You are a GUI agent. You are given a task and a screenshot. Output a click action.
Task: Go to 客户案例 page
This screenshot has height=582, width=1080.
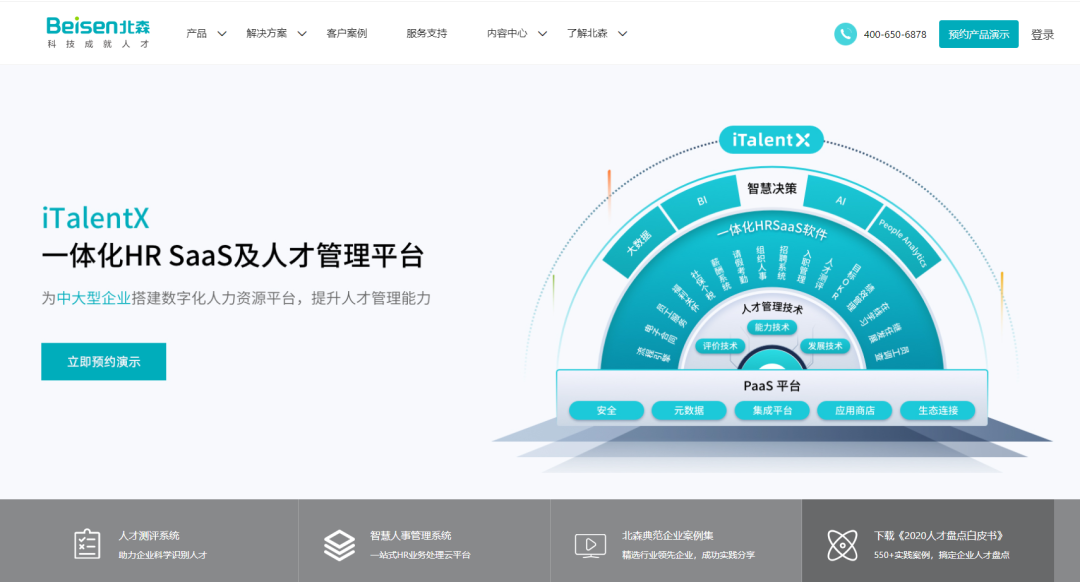click(346, 33)
